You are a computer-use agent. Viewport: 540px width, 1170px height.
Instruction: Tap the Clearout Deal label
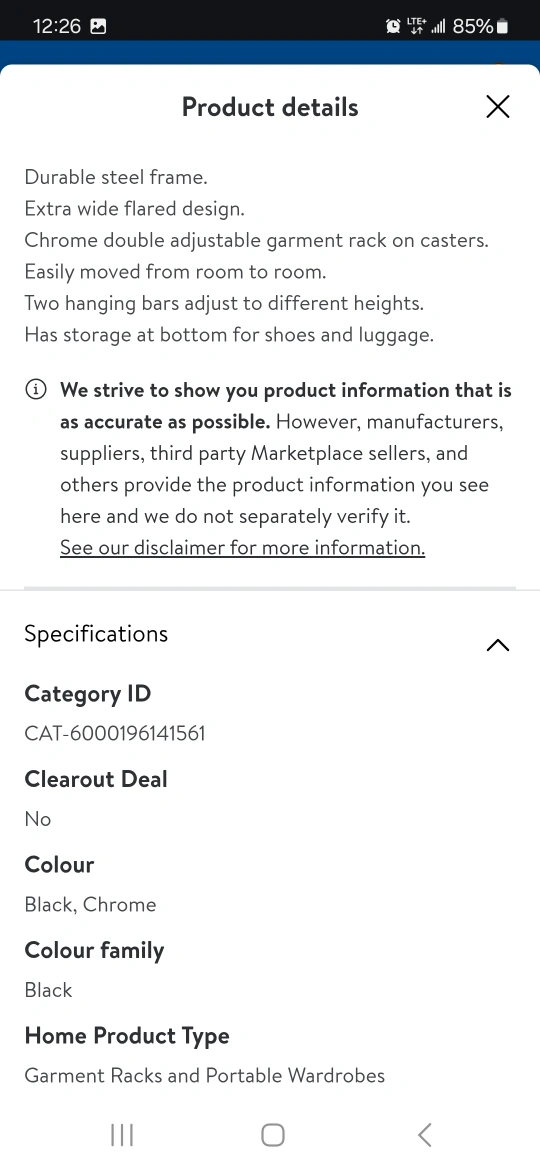[x=95, y=779]
